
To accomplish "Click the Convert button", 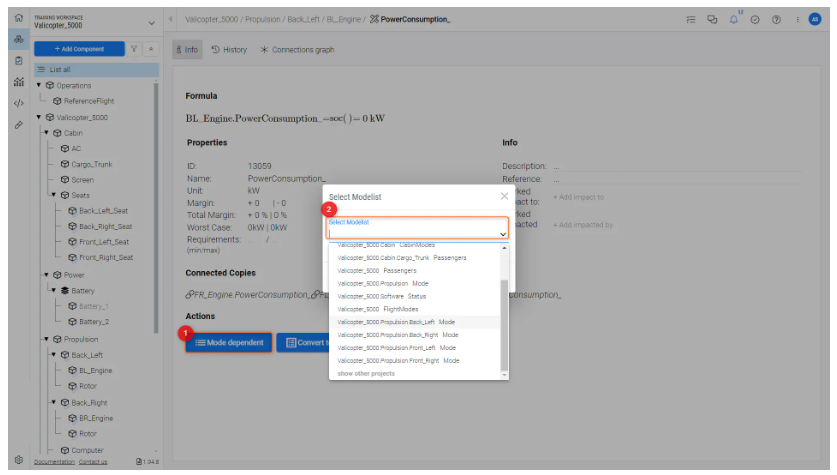I will [303, 343].
